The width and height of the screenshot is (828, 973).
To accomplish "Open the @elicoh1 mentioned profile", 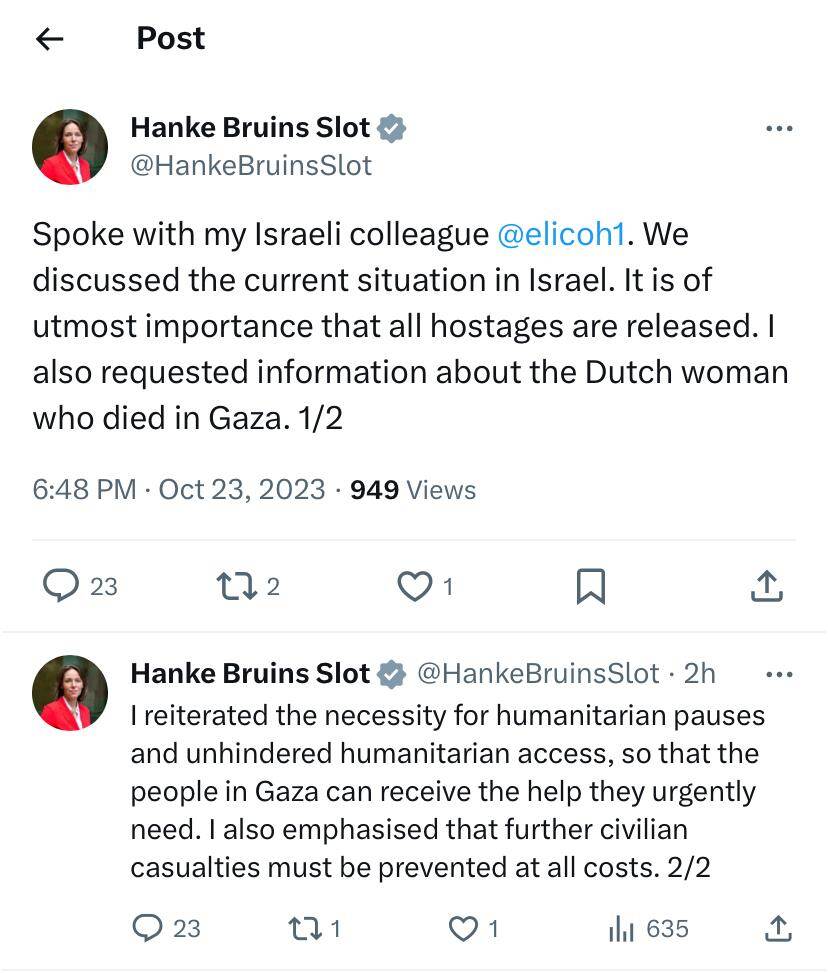I will (563, 234).
